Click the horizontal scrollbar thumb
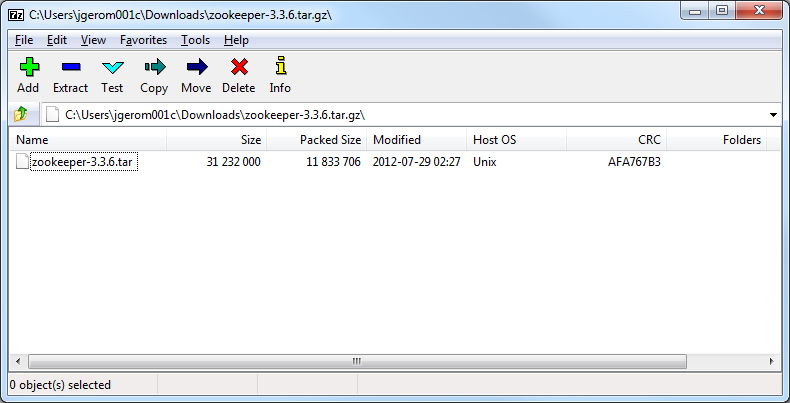Screen dimensions: 790x403 [x=357, y=361]
